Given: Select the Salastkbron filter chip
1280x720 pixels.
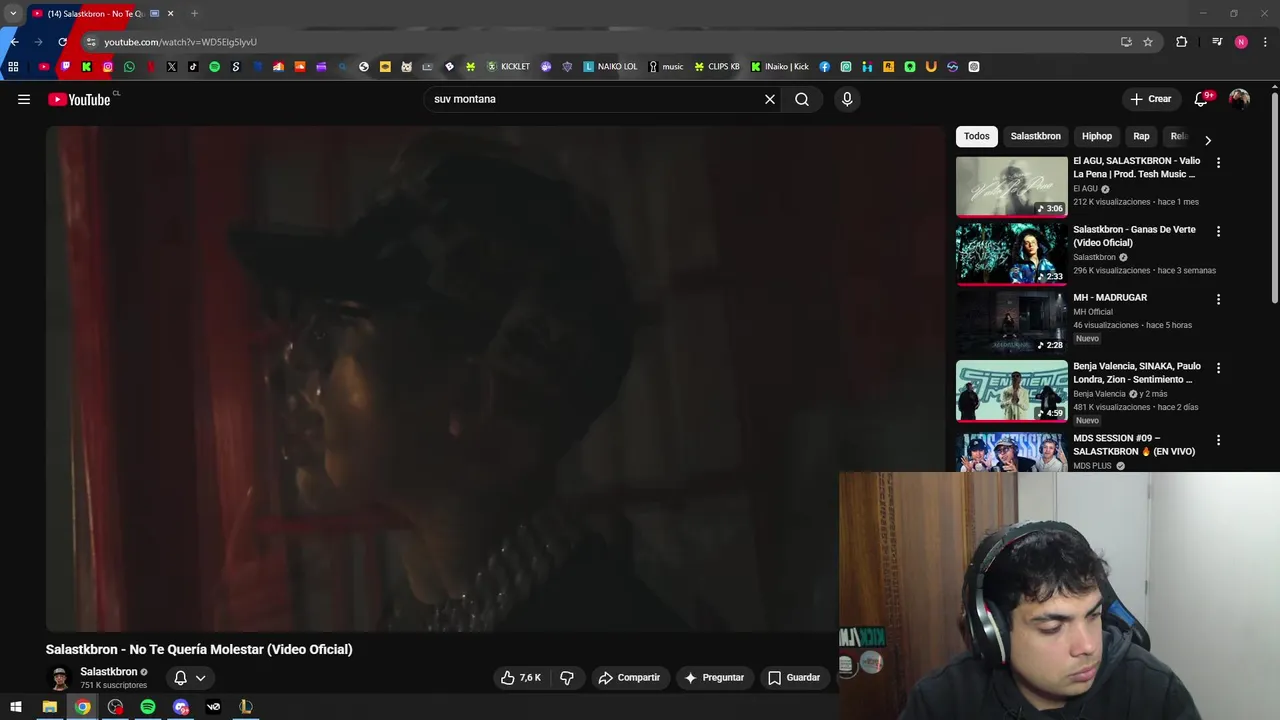Looking at the screenshot, I should point(1035,136).
